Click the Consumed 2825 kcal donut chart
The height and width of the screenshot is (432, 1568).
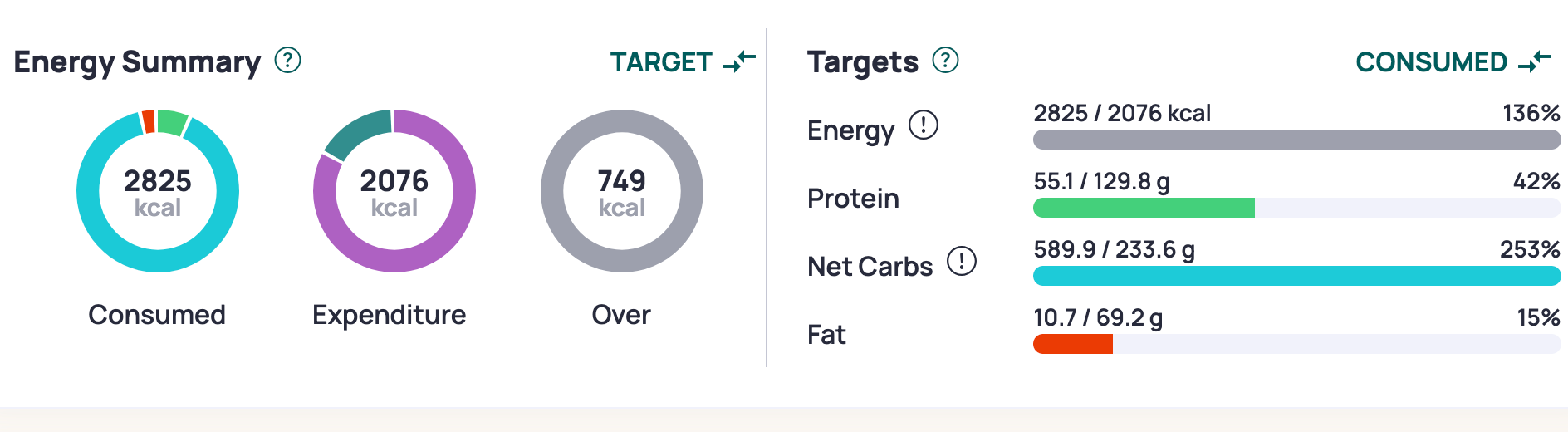pos(158,191)
